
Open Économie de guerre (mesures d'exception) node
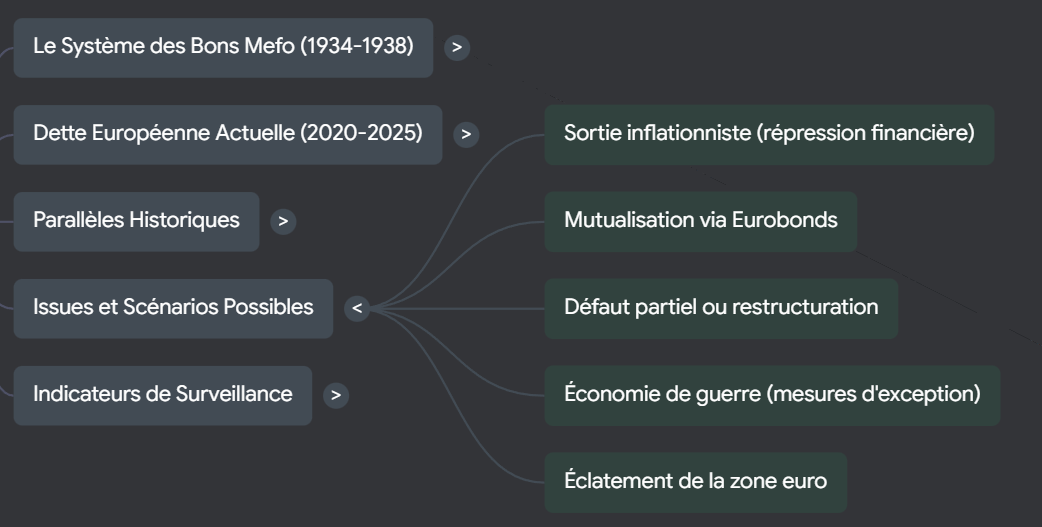tap(772, 395)
